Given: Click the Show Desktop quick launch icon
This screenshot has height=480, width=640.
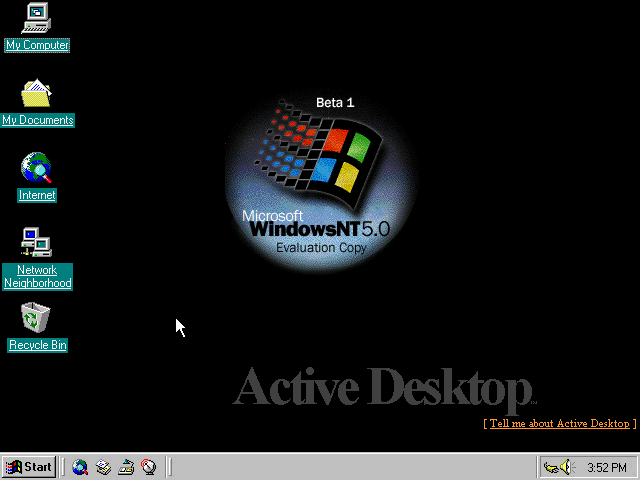Looking at the screenshot, I should [x=126, y=467].
